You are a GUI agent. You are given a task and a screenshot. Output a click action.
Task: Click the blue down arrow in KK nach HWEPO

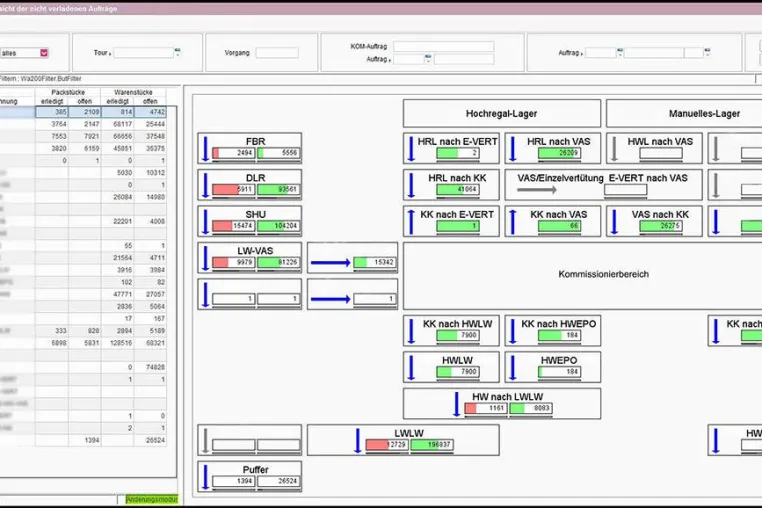513,331
